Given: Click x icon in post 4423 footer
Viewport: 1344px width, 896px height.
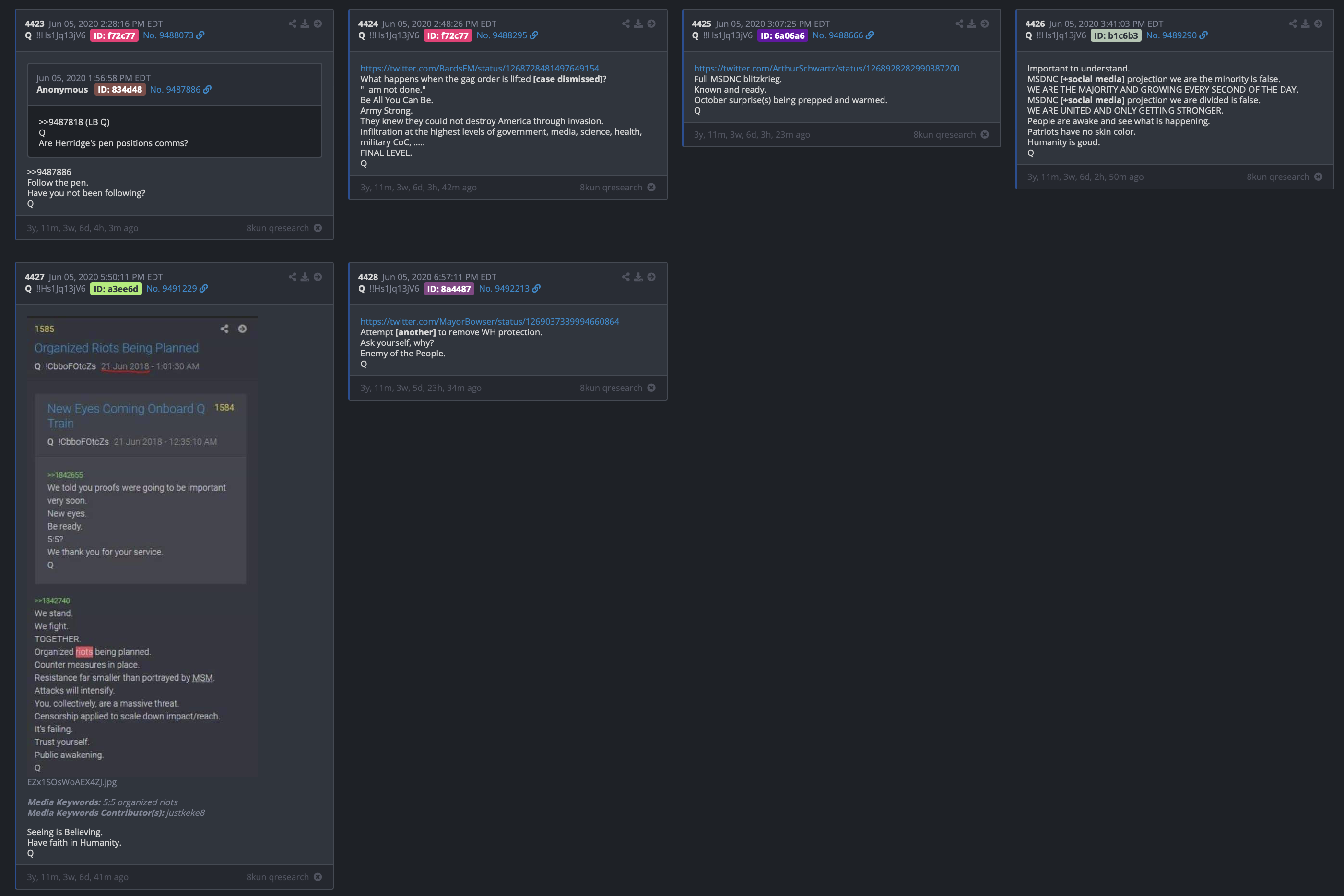Looking at the screenshot, I should coord(318,228).
